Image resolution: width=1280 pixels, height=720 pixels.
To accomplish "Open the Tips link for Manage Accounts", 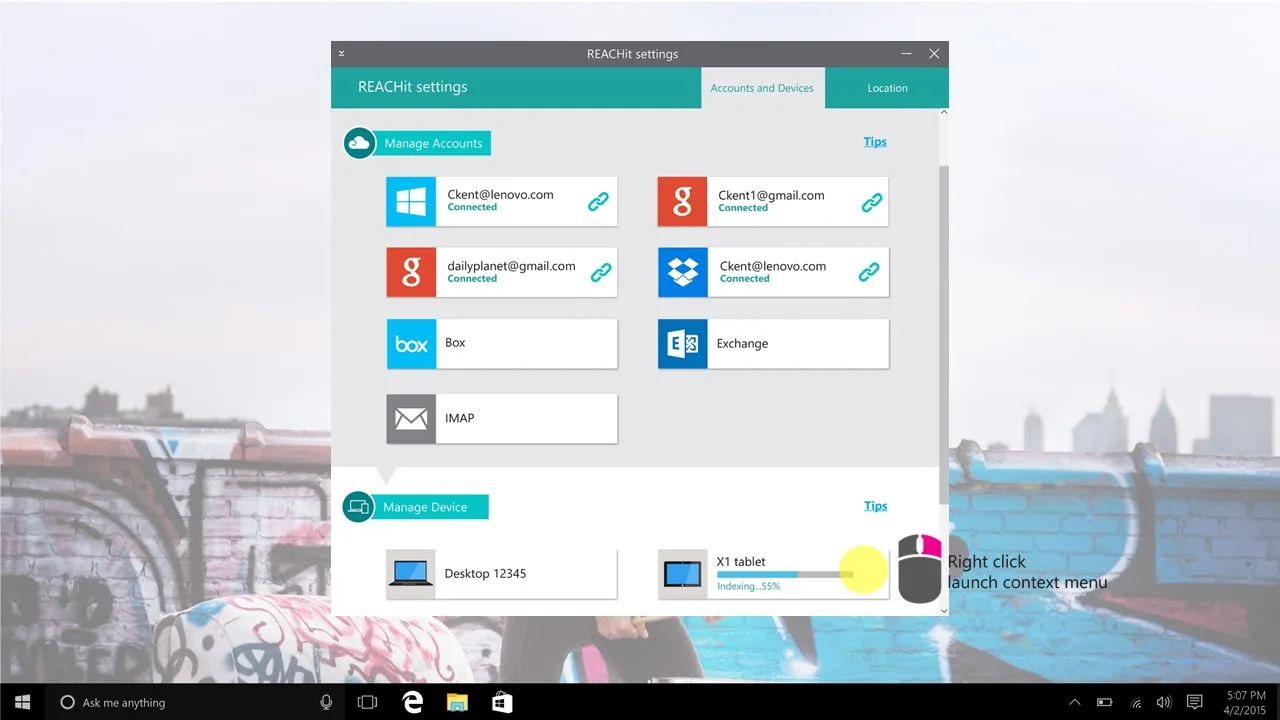I will [x=875, y=142].
